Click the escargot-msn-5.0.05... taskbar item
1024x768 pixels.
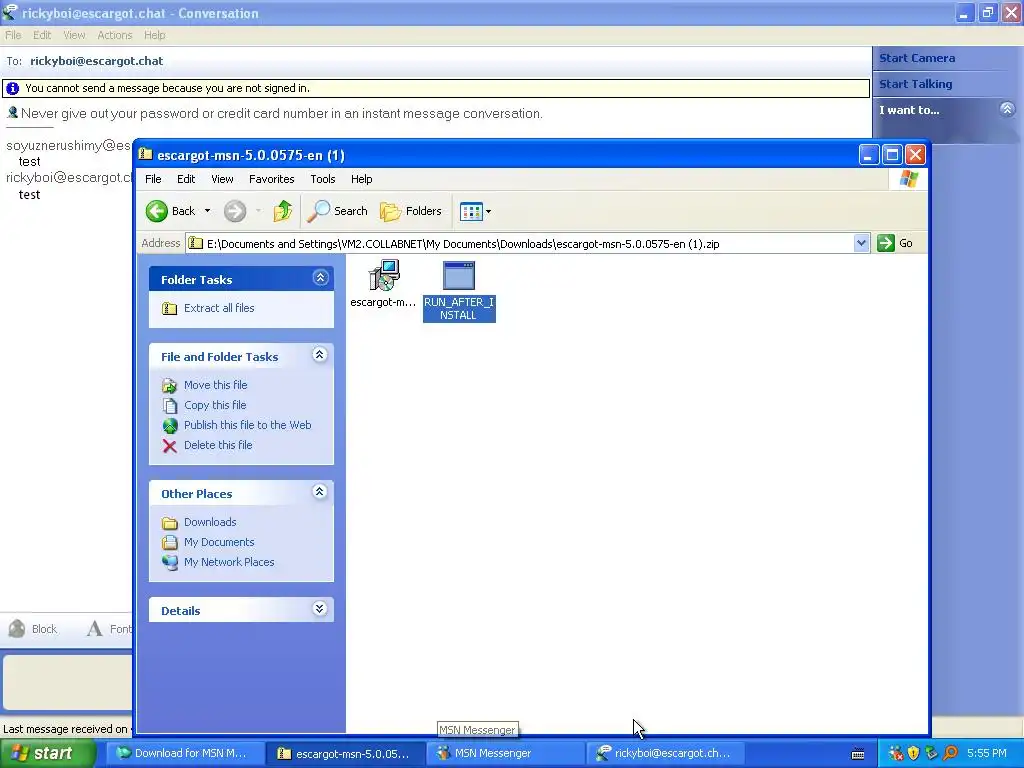click(345, 753)
